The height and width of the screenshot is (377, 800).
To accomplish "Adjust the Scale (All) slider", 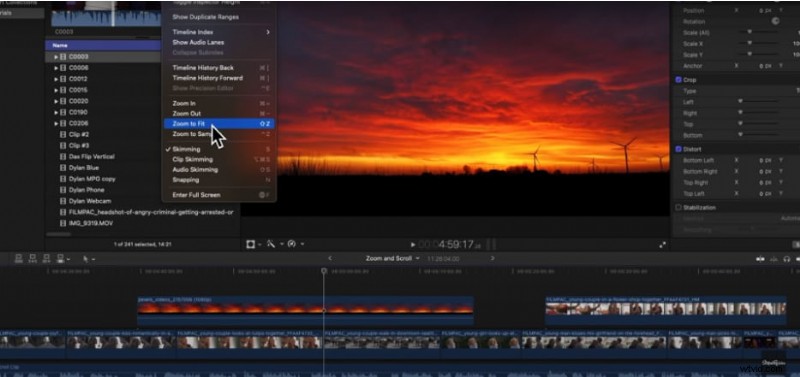I will point(759,32).
